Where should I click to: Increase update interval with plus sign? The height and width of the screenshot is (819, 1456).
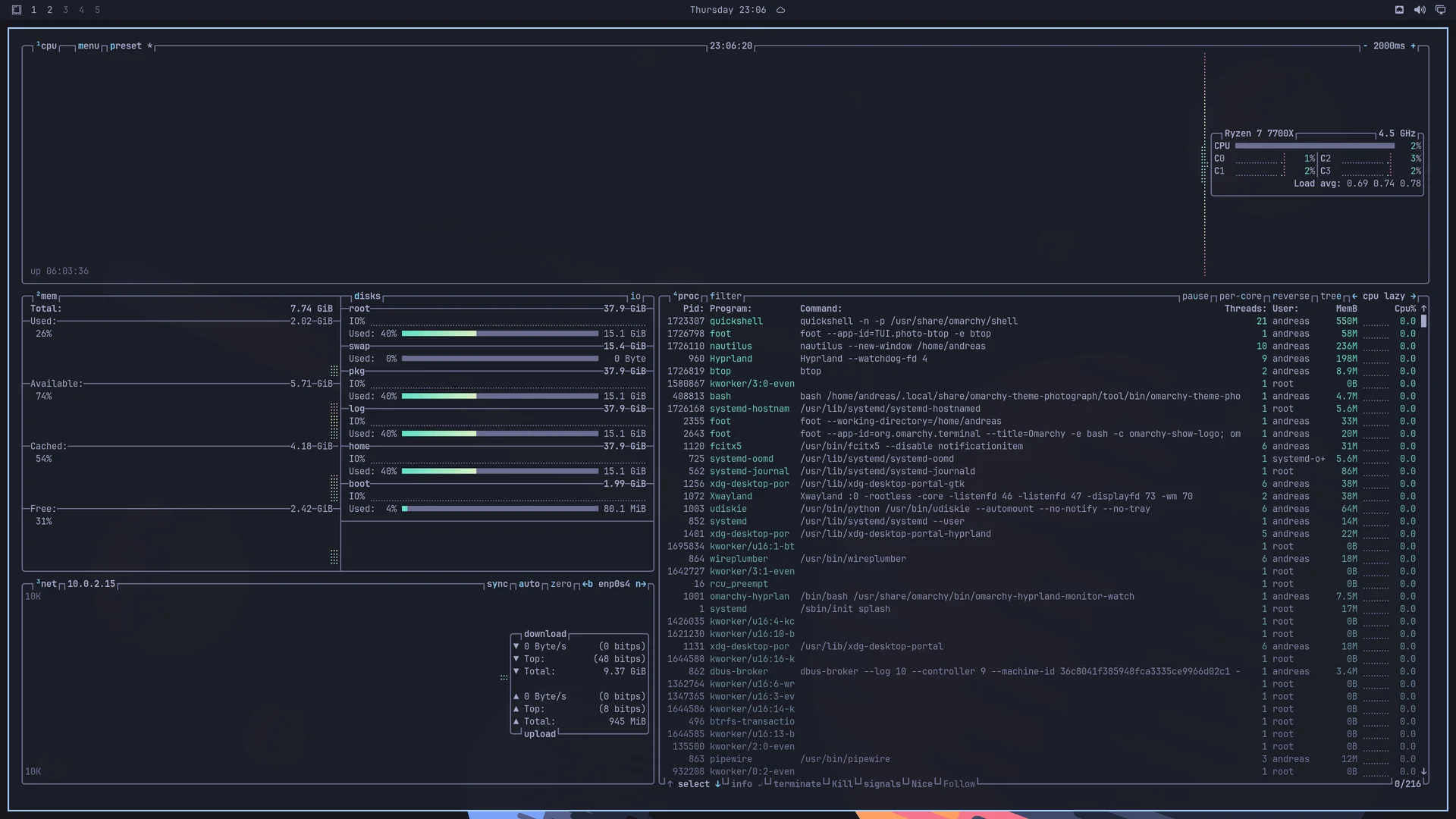[x=1413, y=46]
